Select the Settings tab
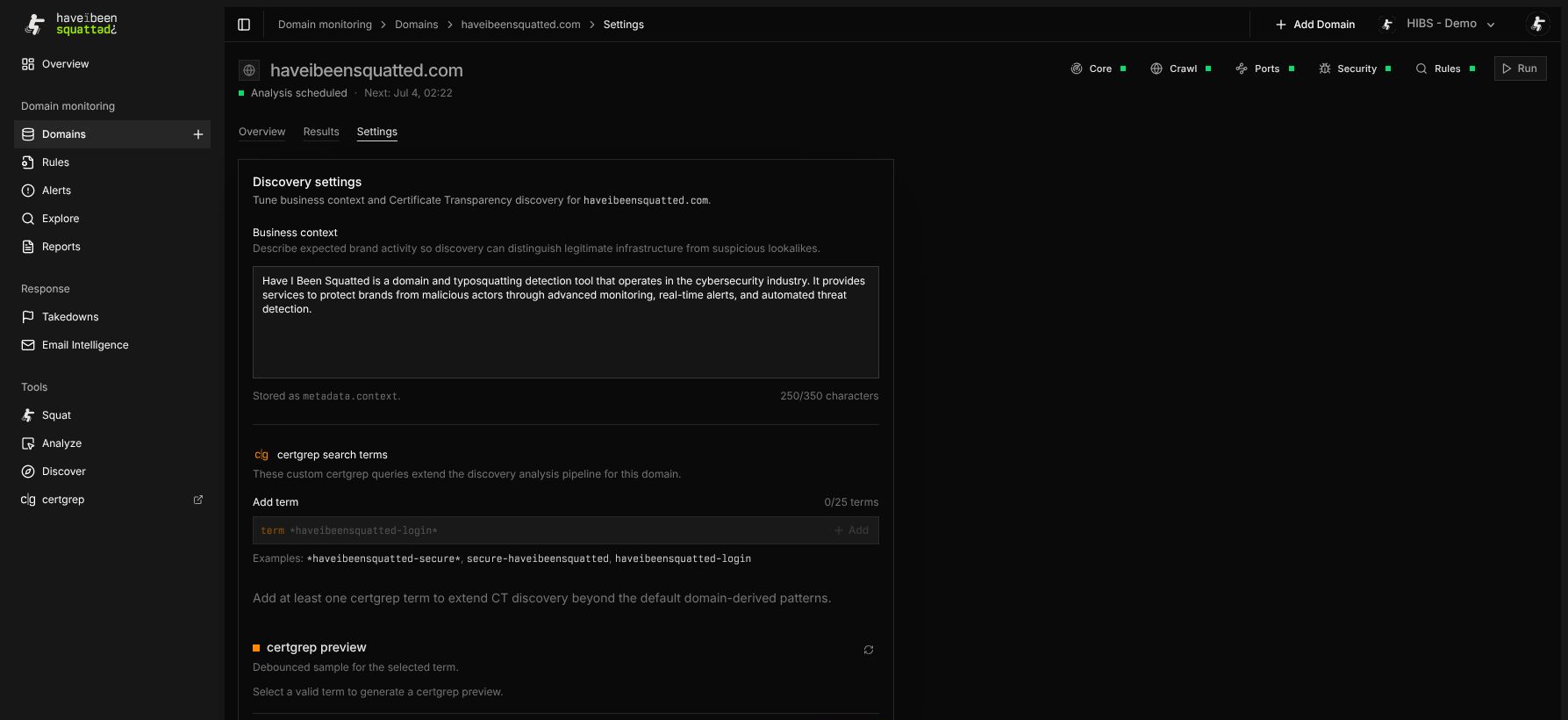 [x=377, y=132]
